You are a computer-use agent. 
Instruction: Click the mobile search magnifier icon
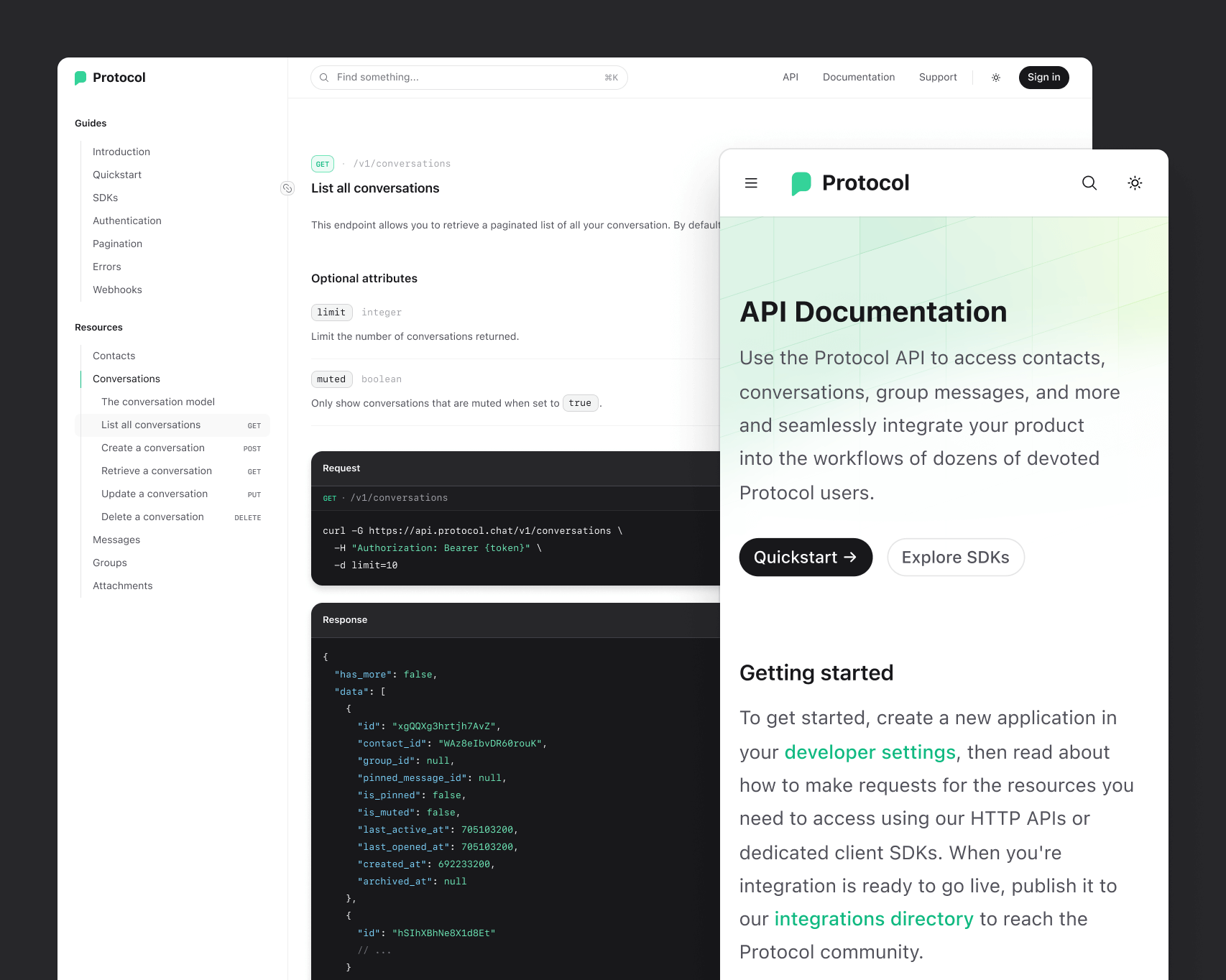(x=1089, y=183)
